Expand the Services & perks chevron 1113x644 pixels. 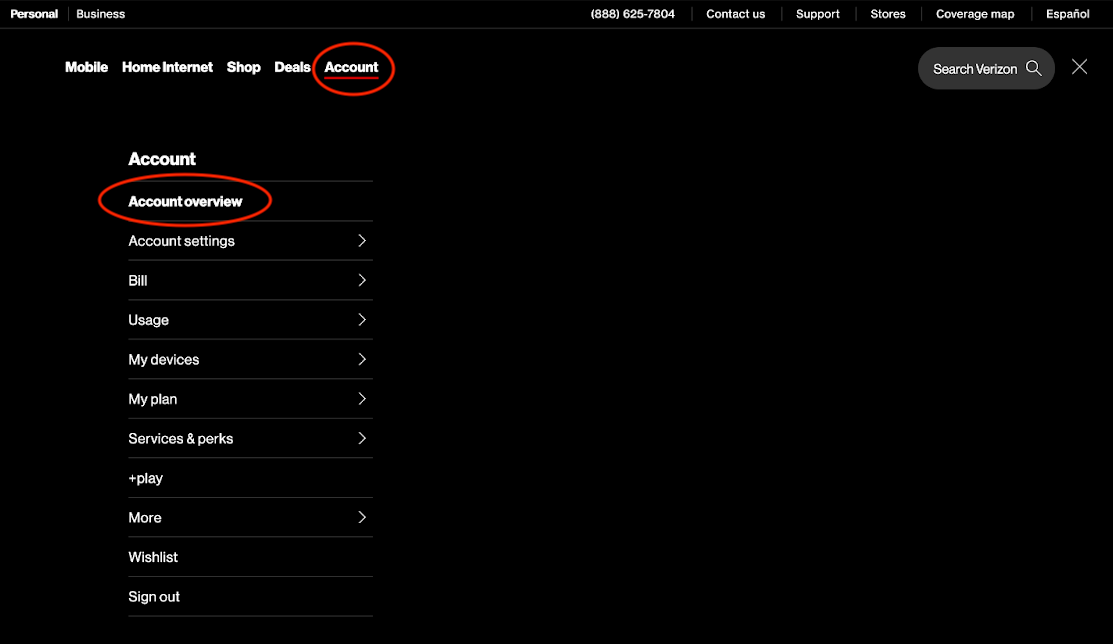pyautogui.click(x=362, y=438)
